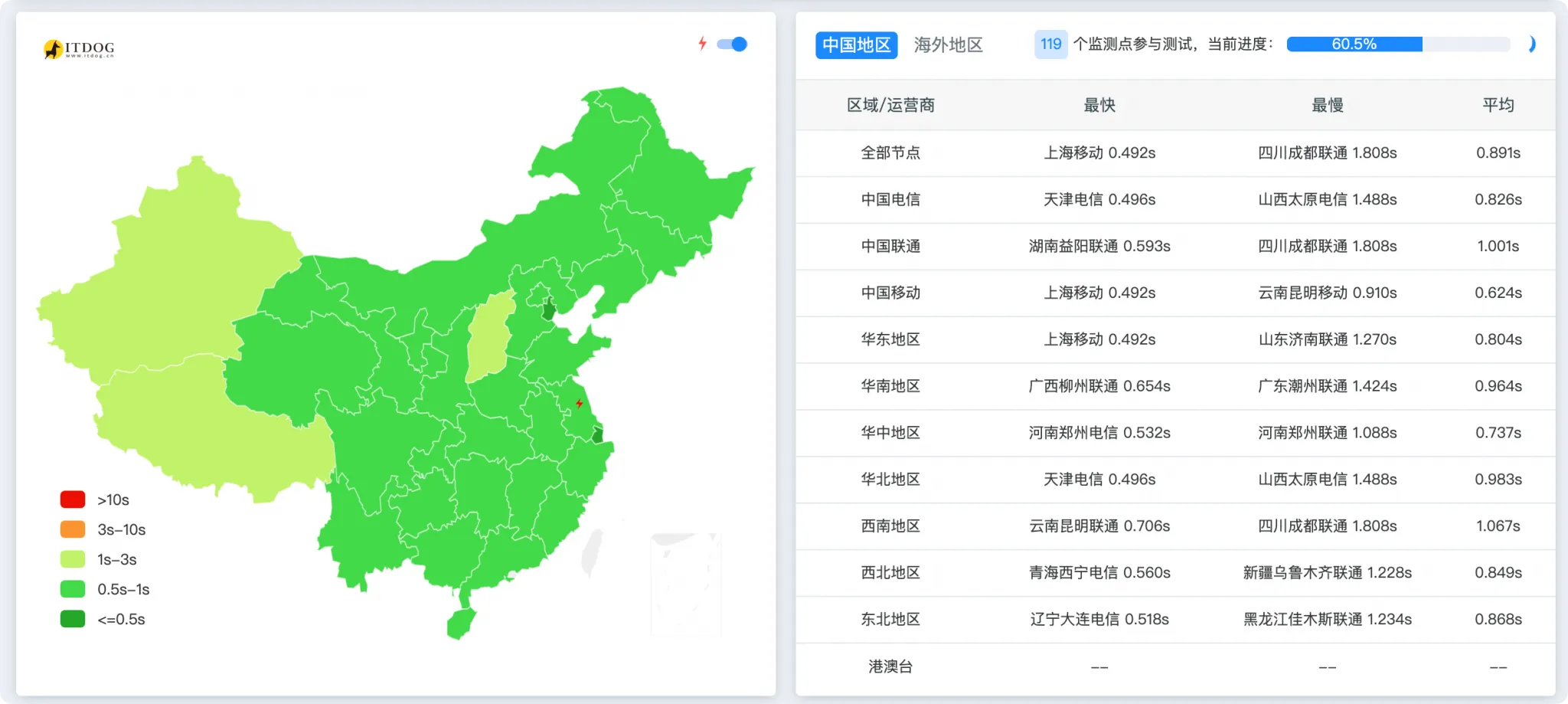Disable the live-update toggle switch on the map panel
This screenshot has height=704, width=1568.
point(733,44)
